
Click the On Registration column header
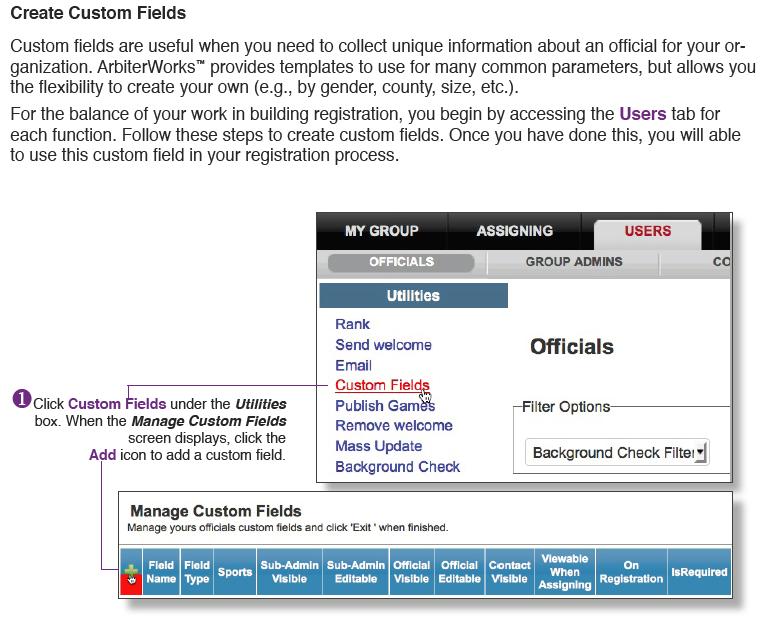coord(631,572)
